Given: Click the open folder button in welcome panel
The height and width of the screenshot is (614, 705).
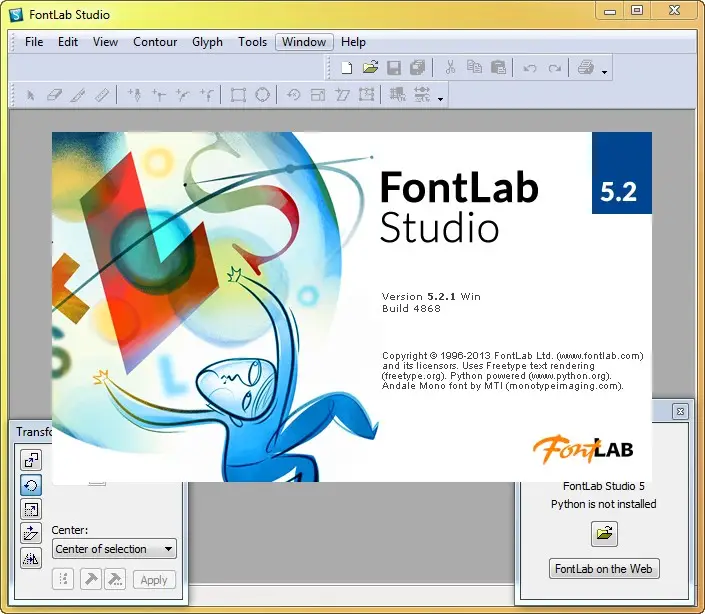Looking at the screenshot, I should (x=604, y=534).
